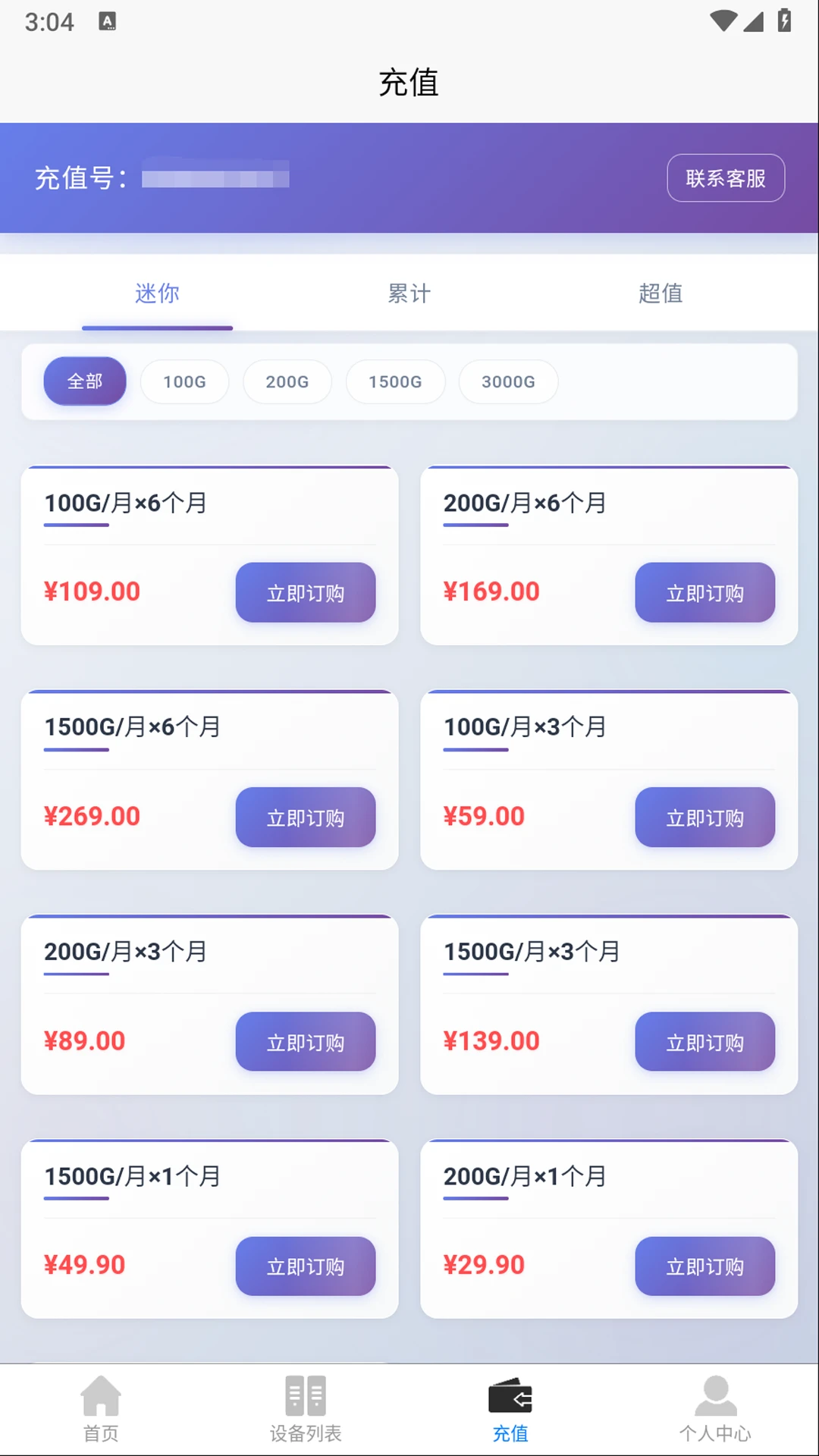Filter plans by 200G
Screen dimensions: 819x1456
click(x=287, y=381)
